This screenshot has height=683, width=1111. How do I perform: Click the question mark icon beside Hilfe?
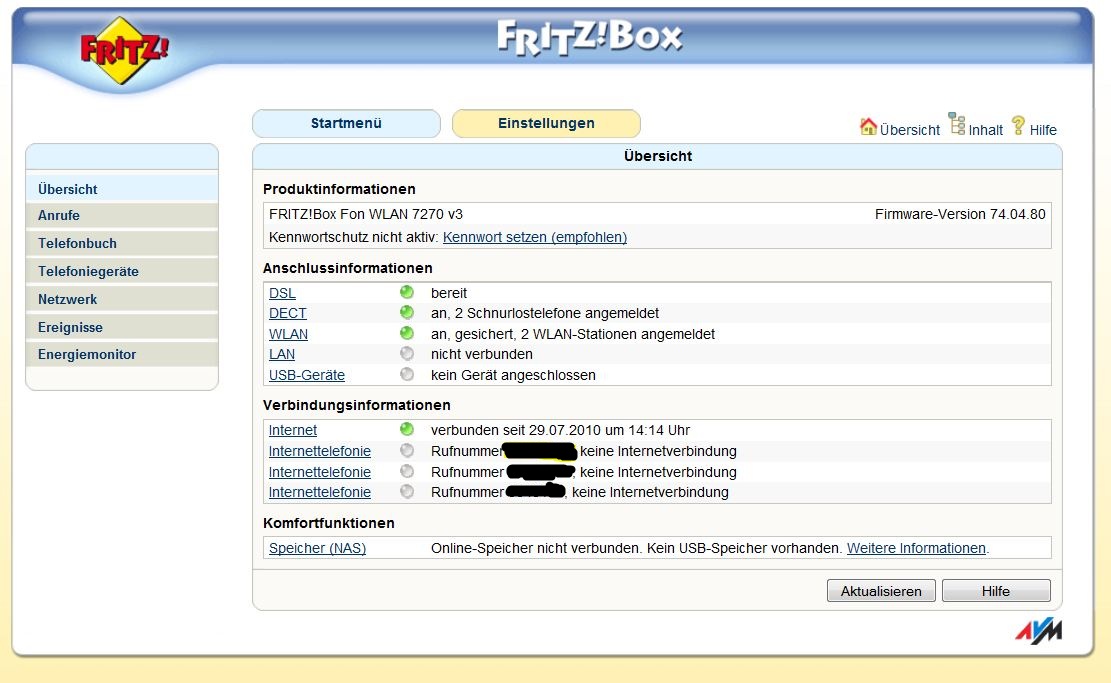1018,125
